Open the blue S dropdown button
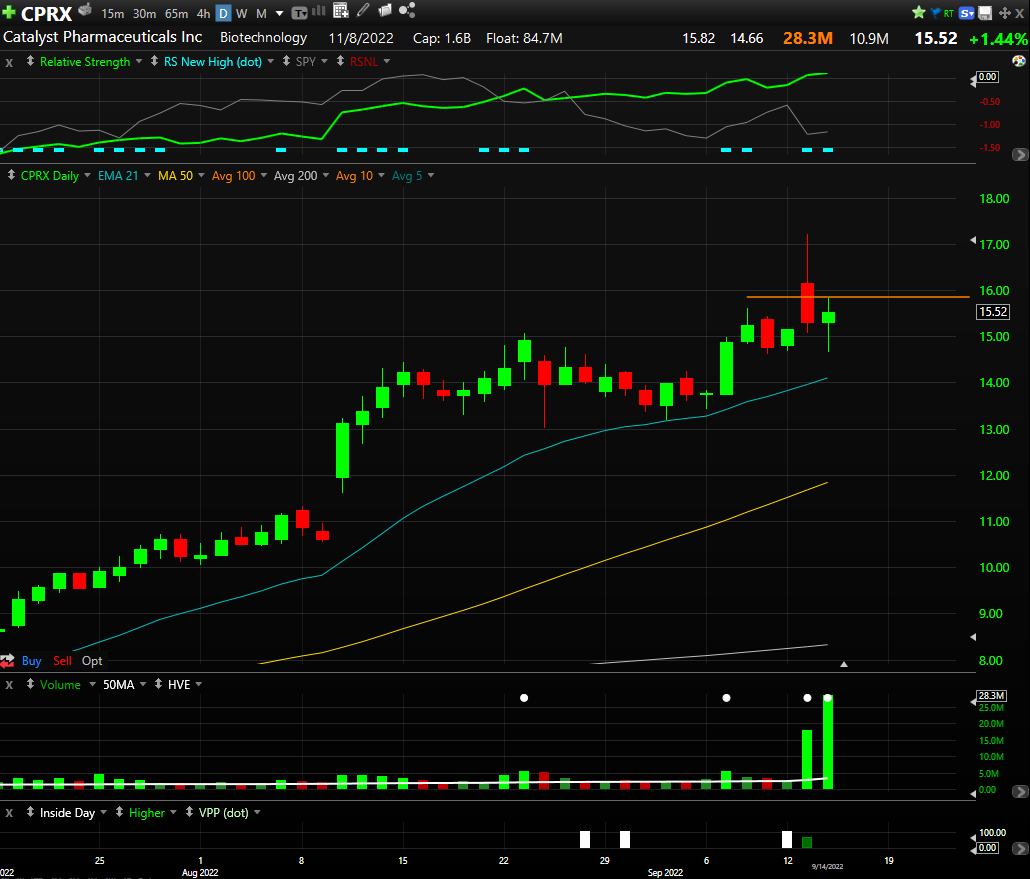This screenshot has height=879, width=1030. pos(966,13)
